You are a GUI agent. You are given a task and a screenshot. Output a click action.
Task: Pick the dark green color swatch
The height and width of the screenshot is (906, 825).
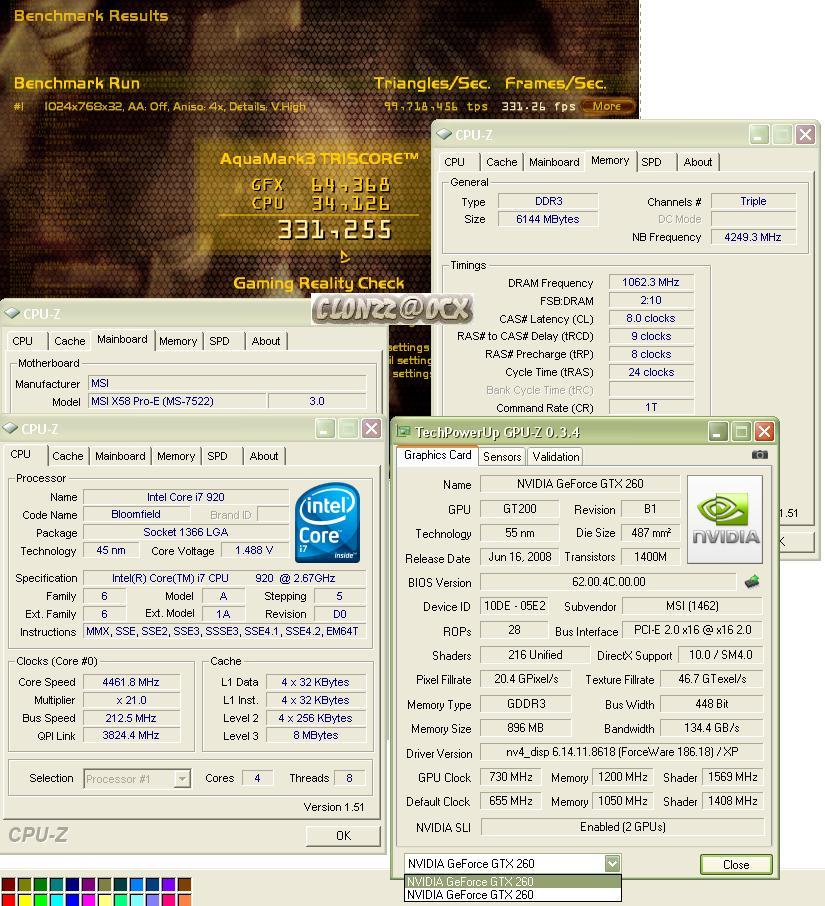tap(40, 885)
